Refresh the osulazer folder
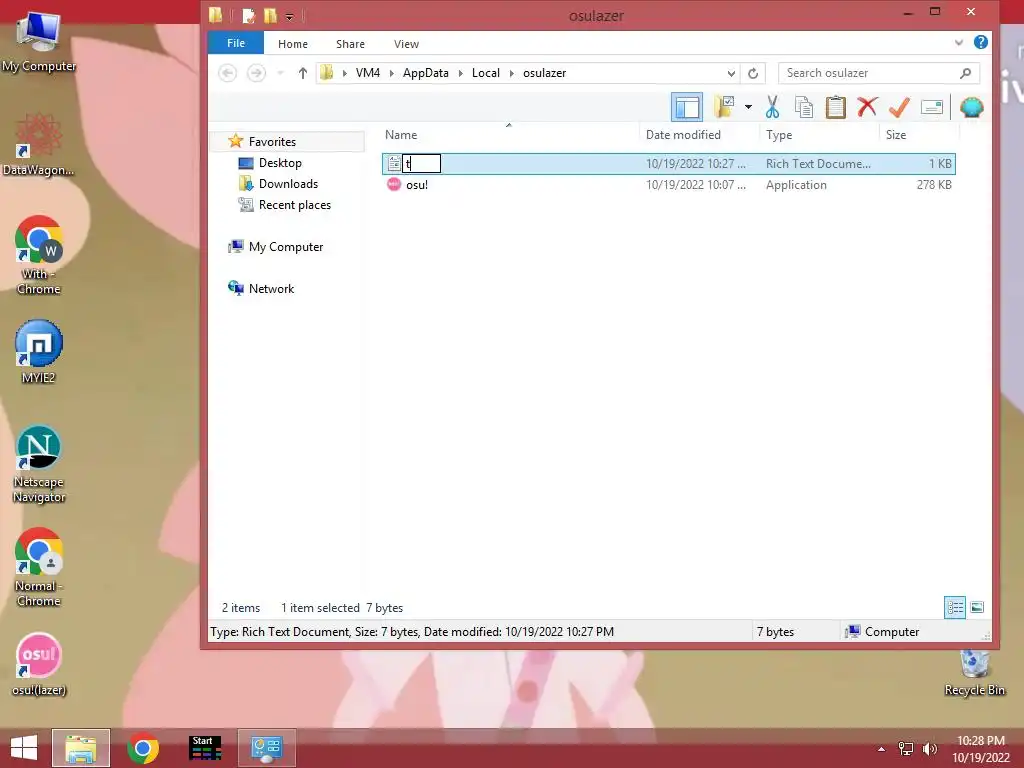 point(753,73)
